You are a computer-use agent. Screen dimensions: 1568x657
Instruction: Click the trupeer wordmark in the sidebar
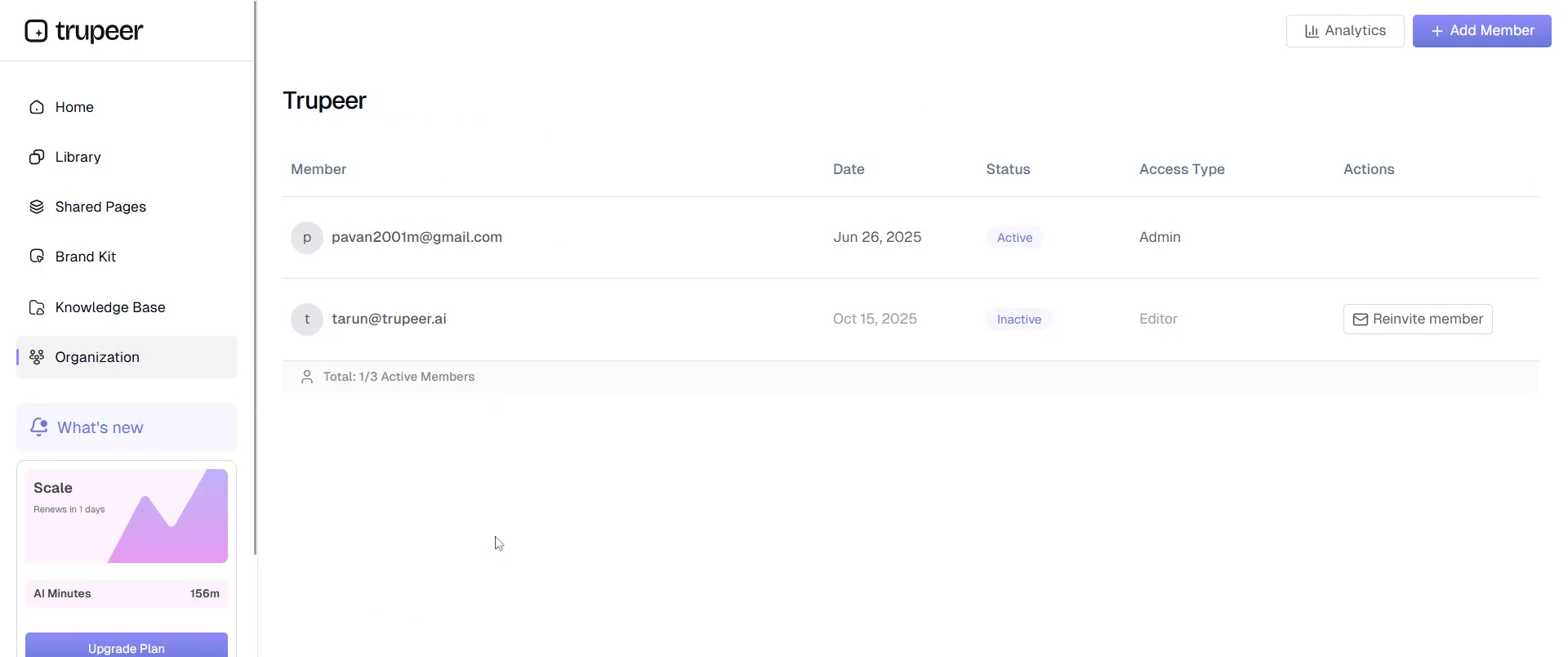click(99, 32)
